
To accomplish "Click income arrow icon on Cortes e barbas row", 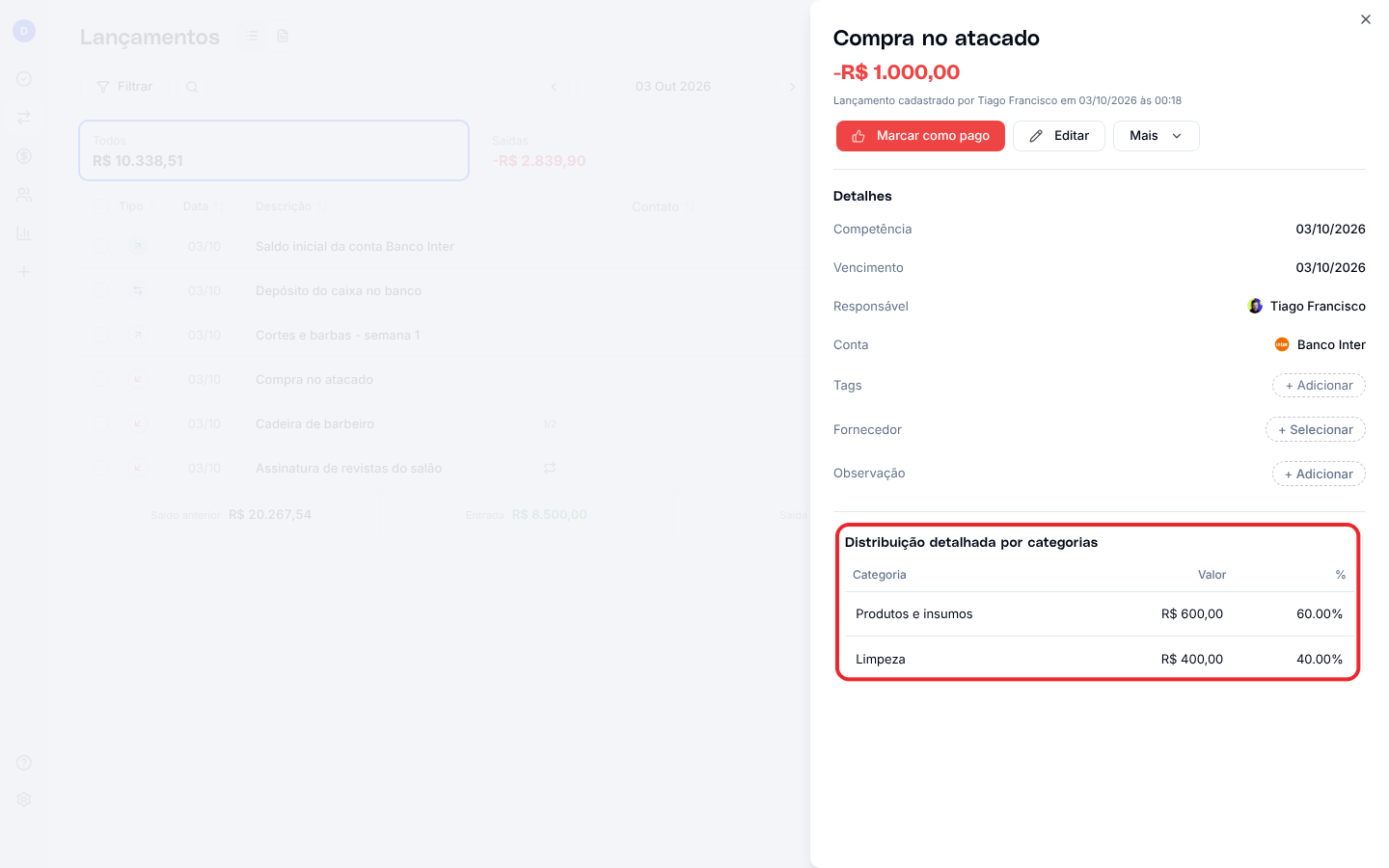I will 138,335.
